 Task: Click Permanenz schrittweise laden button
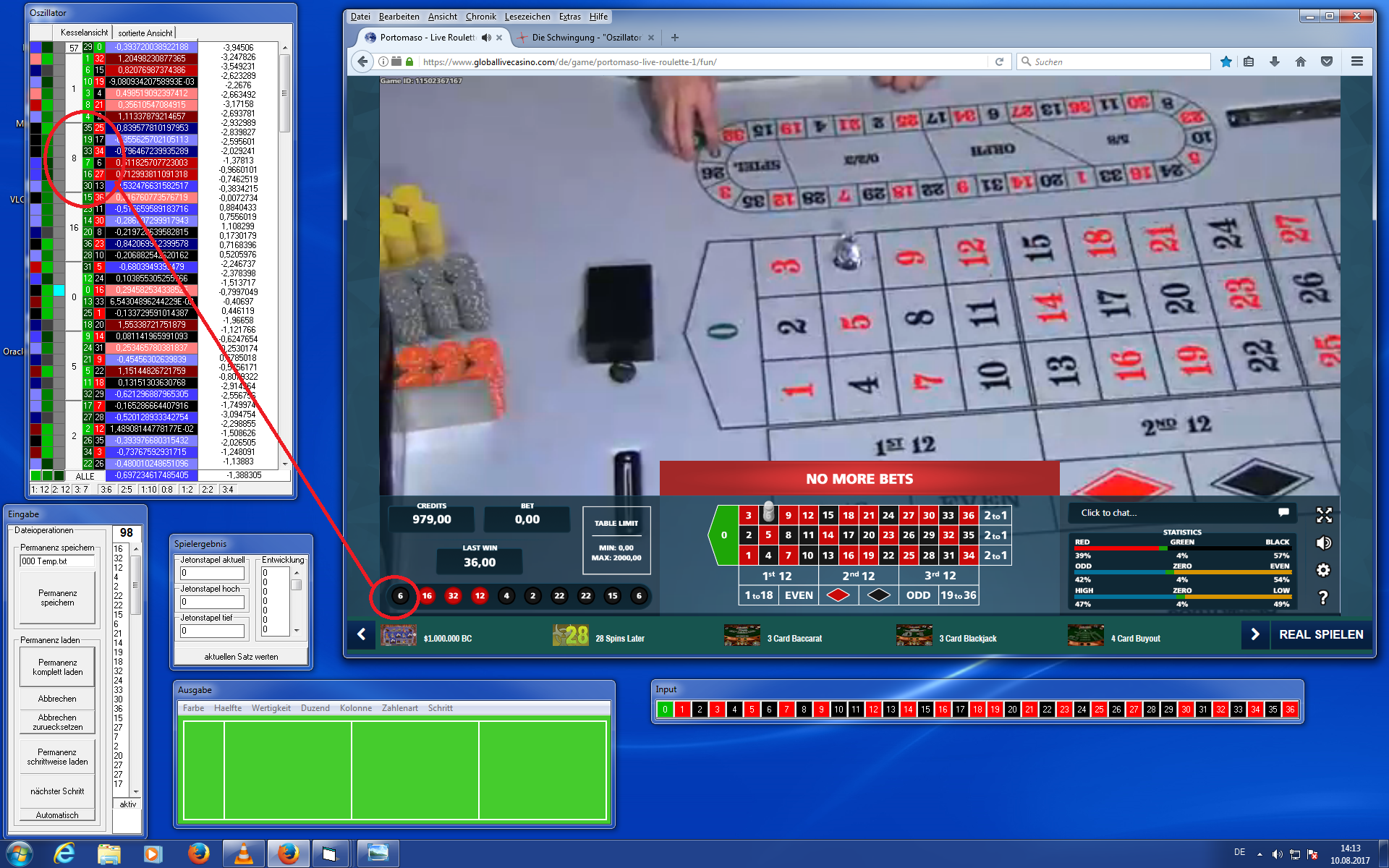pos(57,757)
